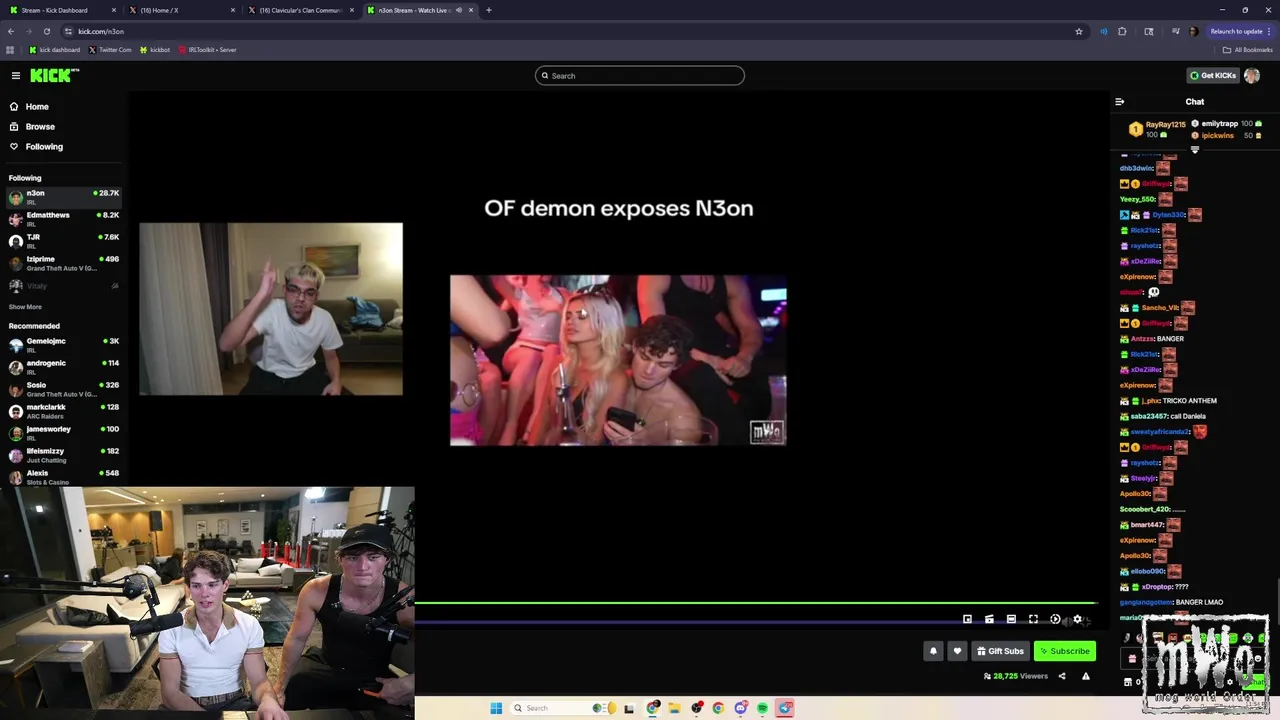
Task: Open Spotify from taskbar
Action: (762, 708)
